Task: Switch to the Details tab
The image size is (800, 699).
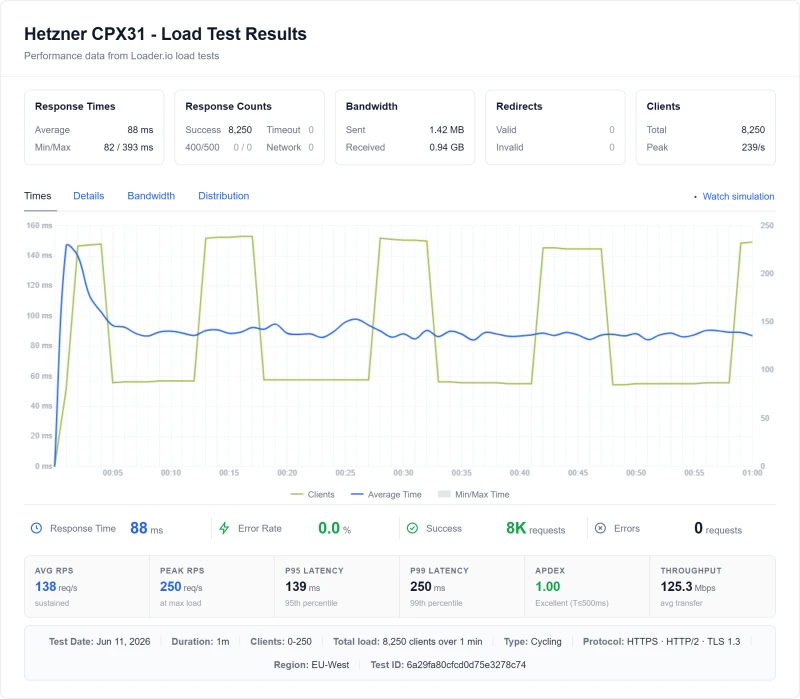Action: pyautogui.click(x=89, y=196)
